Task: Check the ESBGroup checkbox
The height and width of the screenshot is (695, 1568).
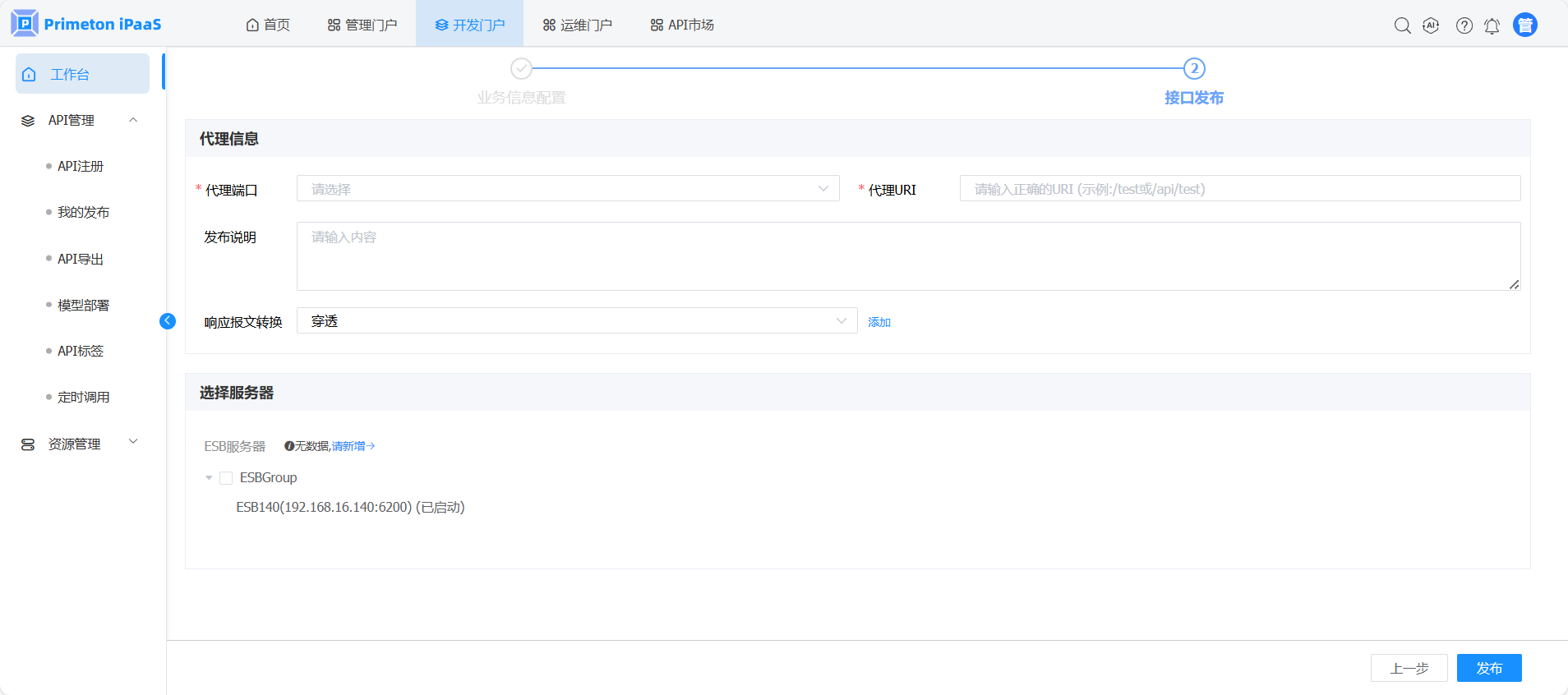Action: tap(226, 478)
